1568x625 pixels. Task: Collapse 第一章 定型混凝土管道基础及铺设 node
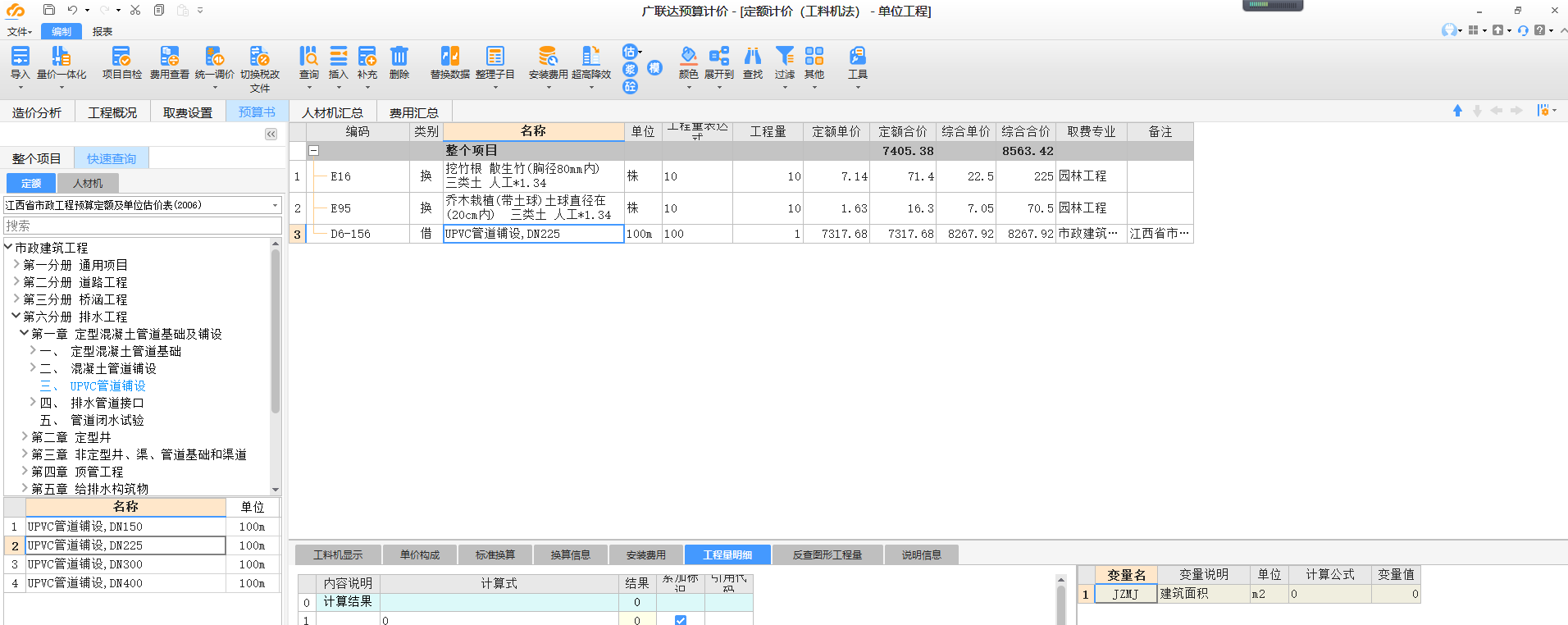[x=25, y=334]
